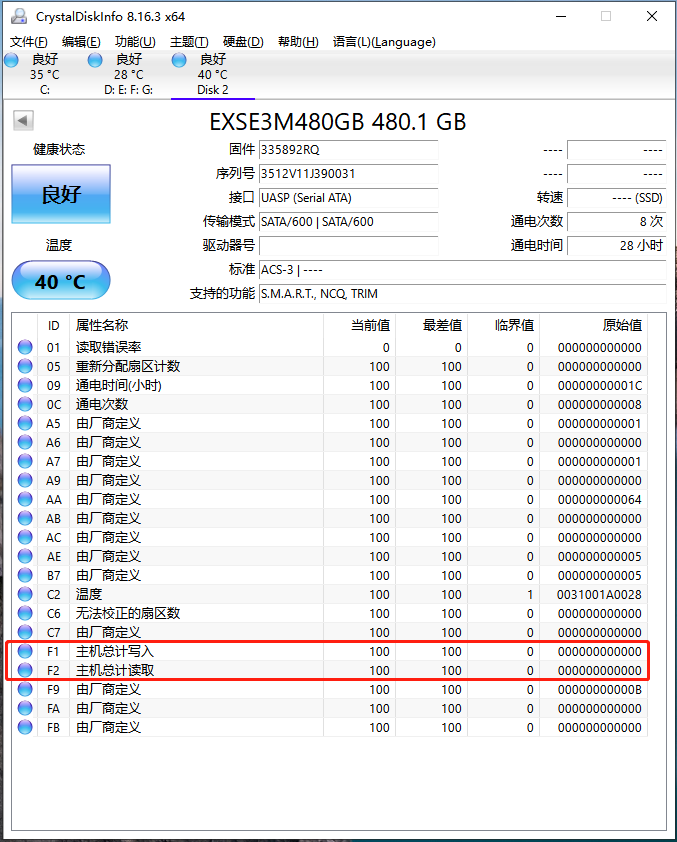The height and width of the screenshot is (842, 677).
Task: Select the FA 由厂商定义 row name
Action: 108,708
